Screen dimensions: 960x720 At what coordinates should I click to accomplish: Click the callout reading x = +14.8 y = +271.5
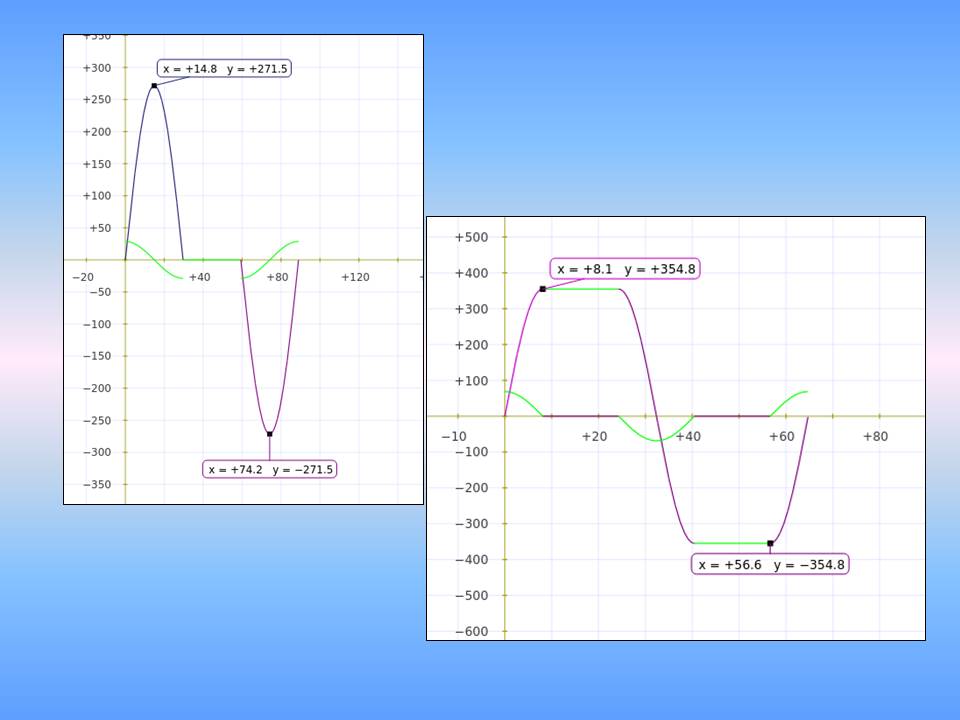(223, 69)
